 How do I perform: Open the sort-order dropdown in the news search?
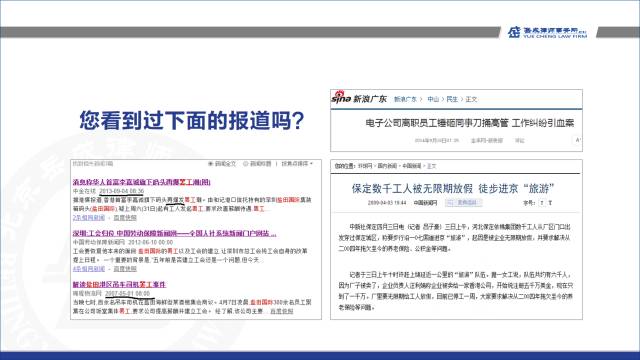(x=297, y=164)
